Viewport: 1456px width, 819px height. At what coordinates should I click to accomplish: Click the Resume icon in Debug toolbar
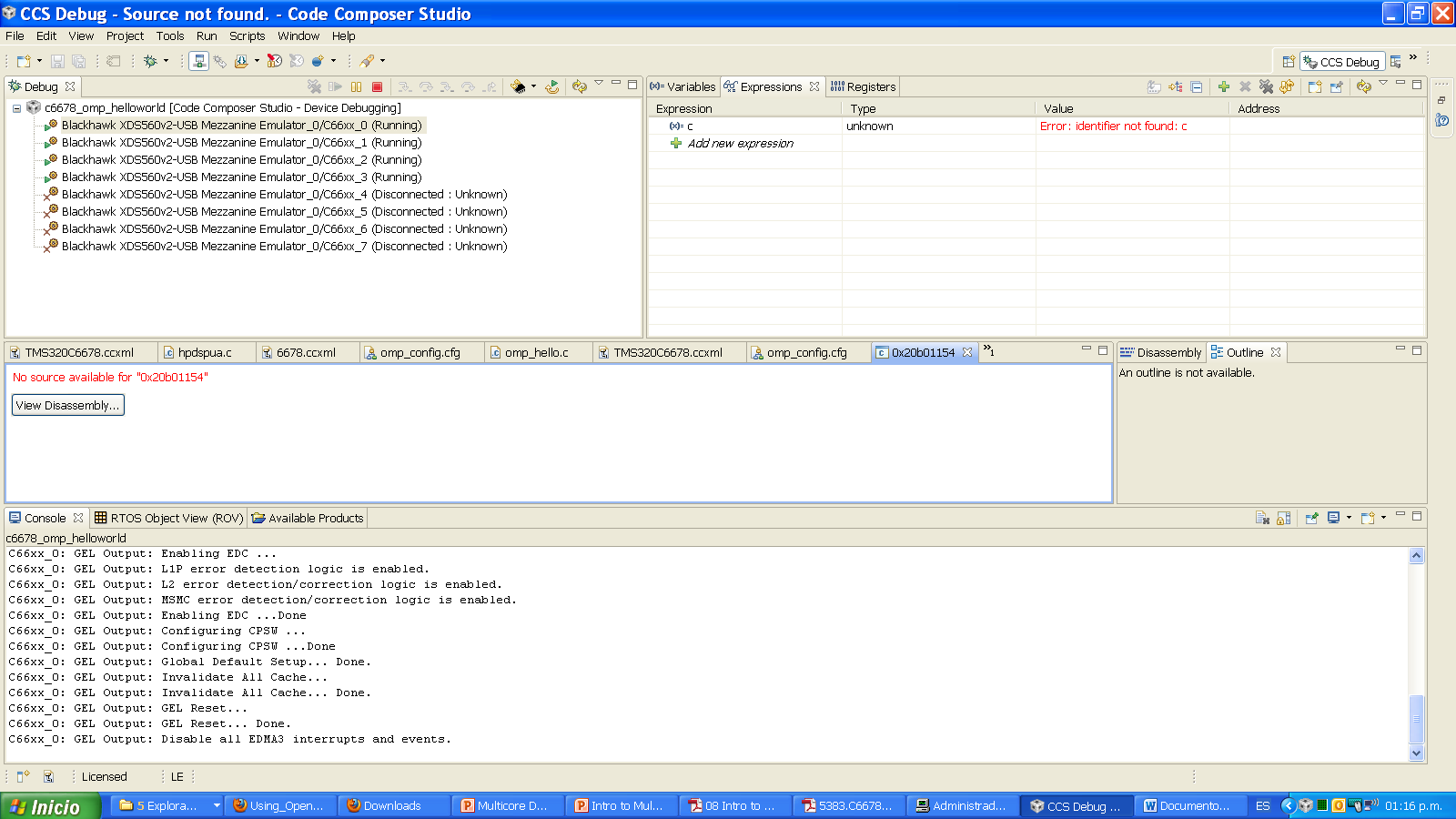coord(335,86)
